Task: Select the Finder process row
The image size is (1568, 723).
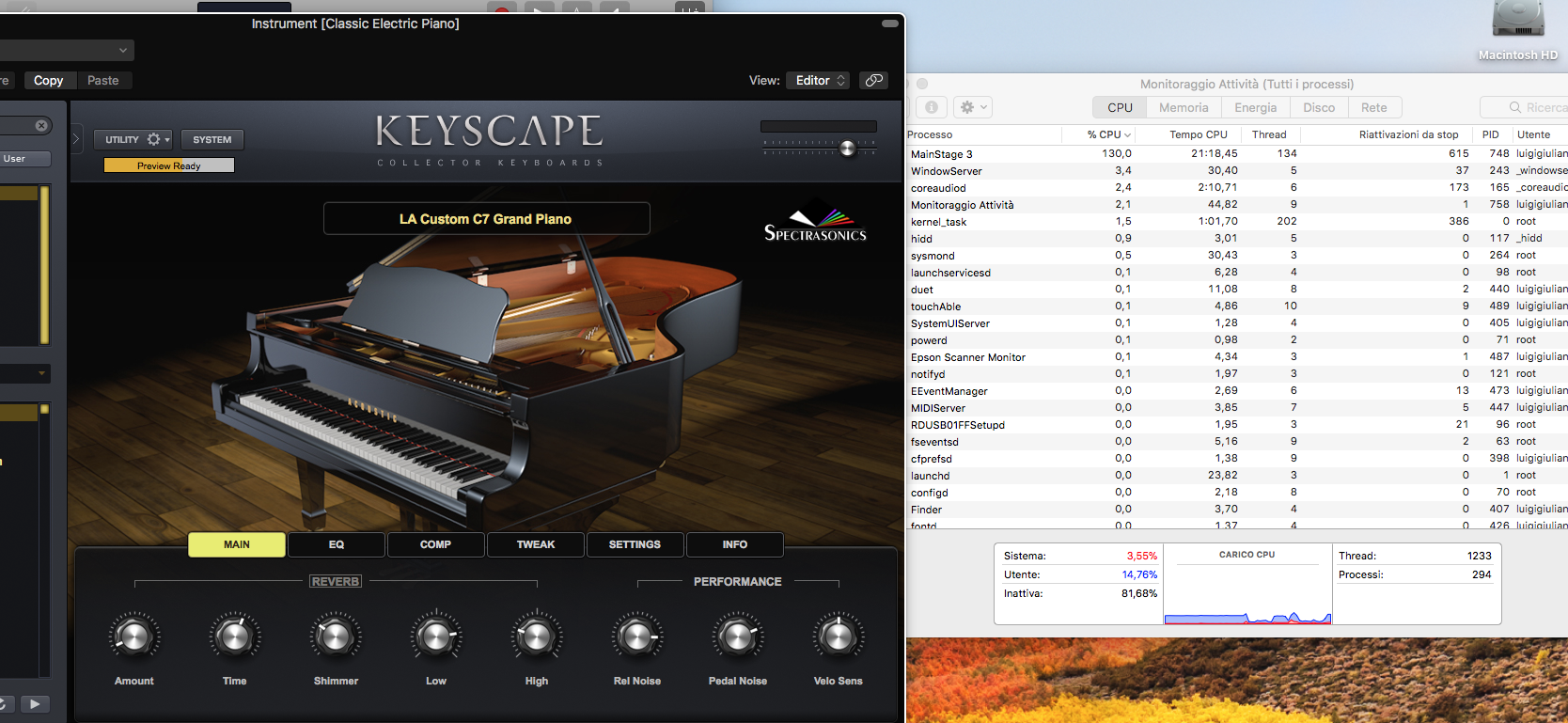Action: click(x=1237, y=509)
